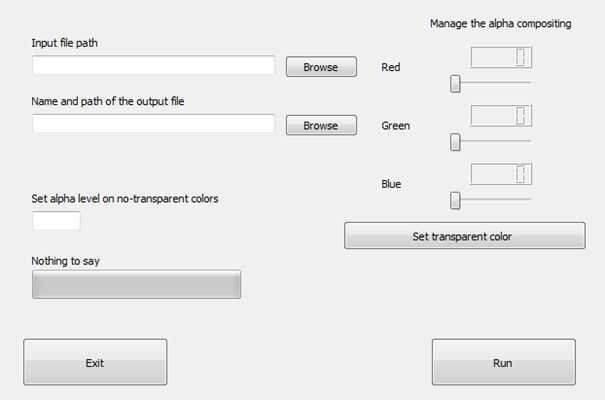Click the Browse button for input file path

click(321, 68)
